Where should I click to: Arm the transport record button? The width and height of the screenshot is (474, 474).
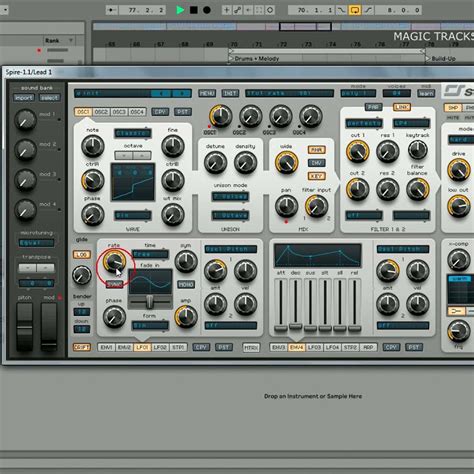207,10
